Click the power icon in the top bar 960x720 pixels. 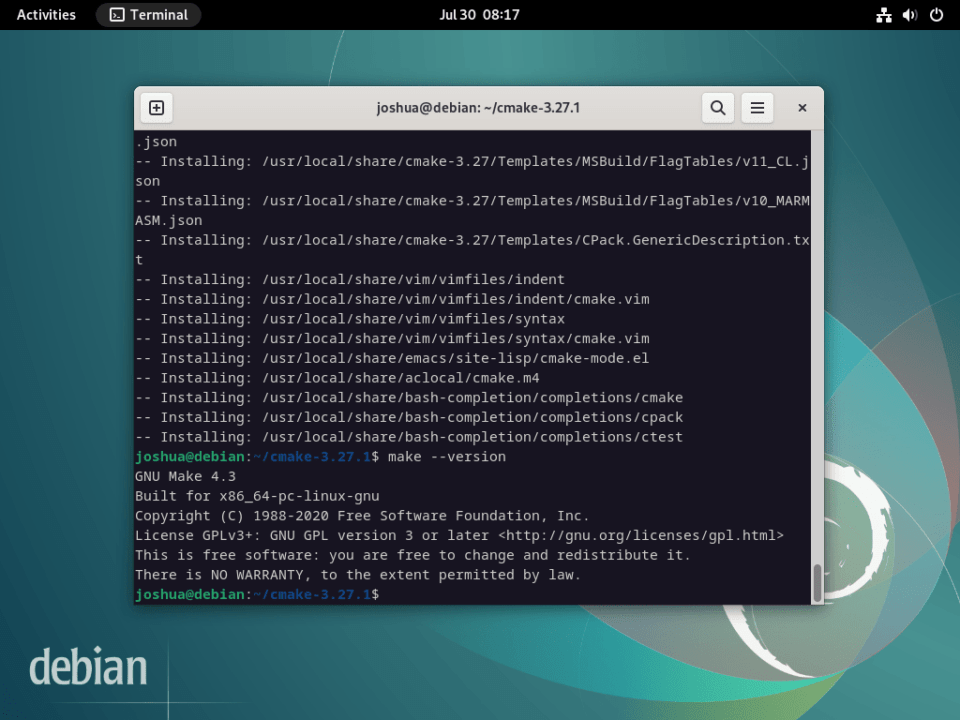[937, 14]
